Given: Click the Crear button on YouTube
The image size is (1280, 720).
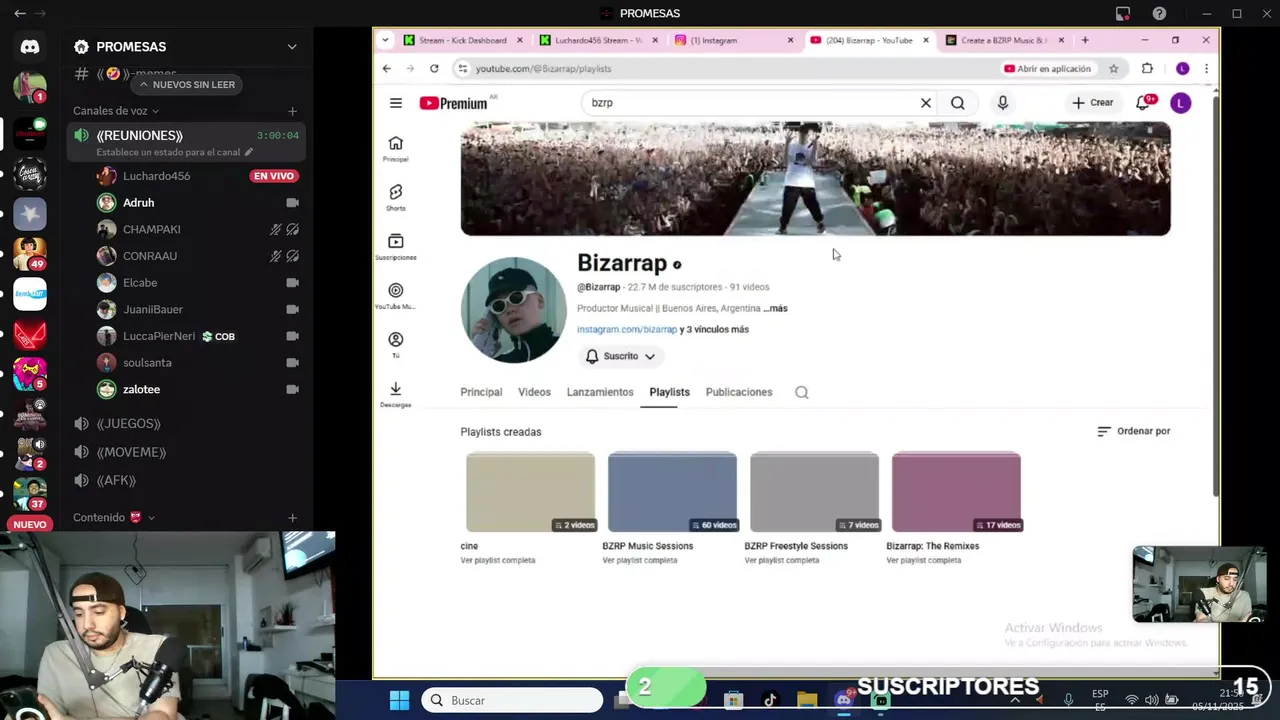Looking at the screenshot, I should (x=1092, y=102).
